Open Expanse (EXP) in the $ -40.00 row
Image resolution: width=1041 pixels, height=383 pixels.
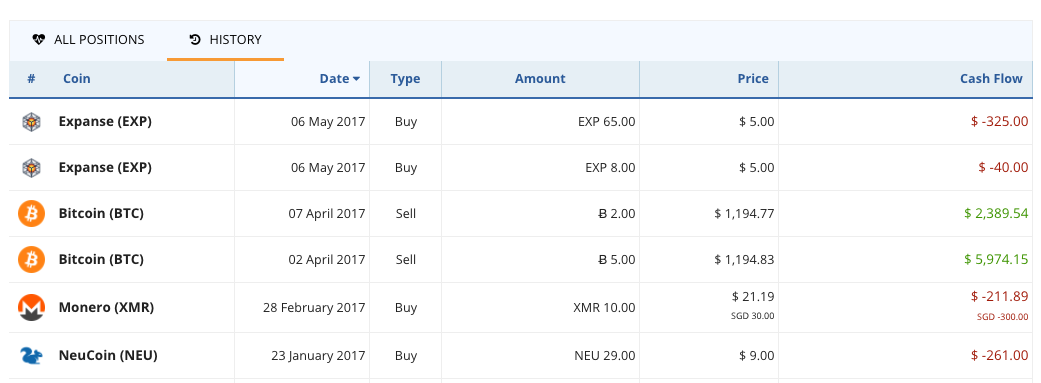click(105, 168)
